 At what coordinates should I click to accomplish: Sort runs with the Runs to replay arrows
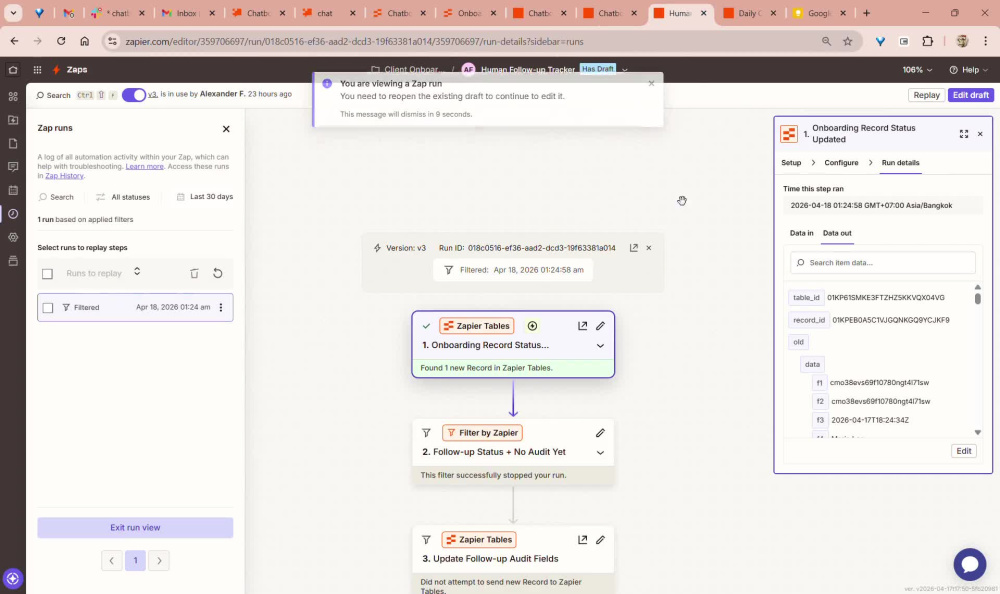pyautogui.click(x=137, y=272)
